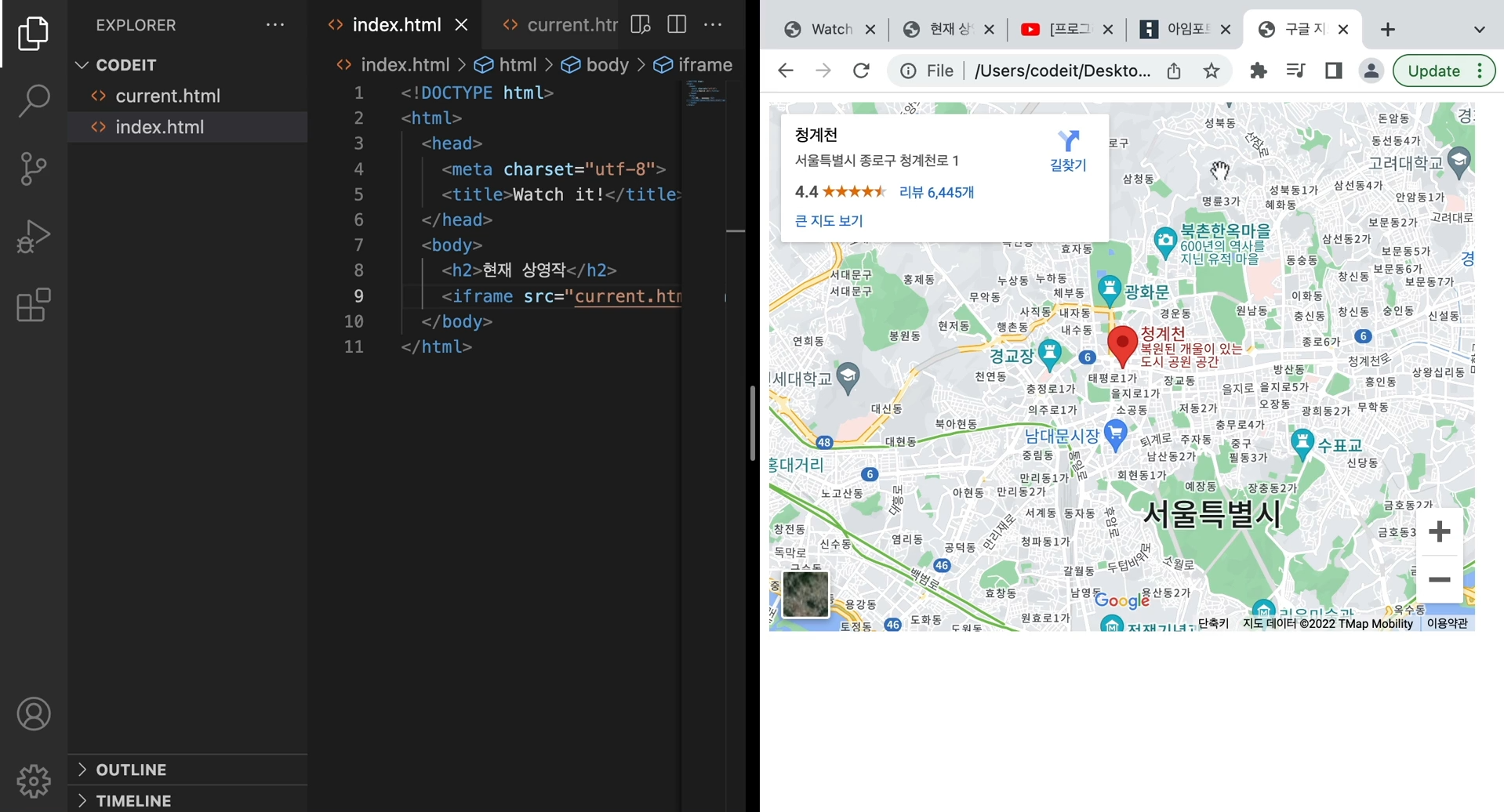Select the 광화문 landmark marker
This screenshot has width=1504, height=812.
point(1109,291)
